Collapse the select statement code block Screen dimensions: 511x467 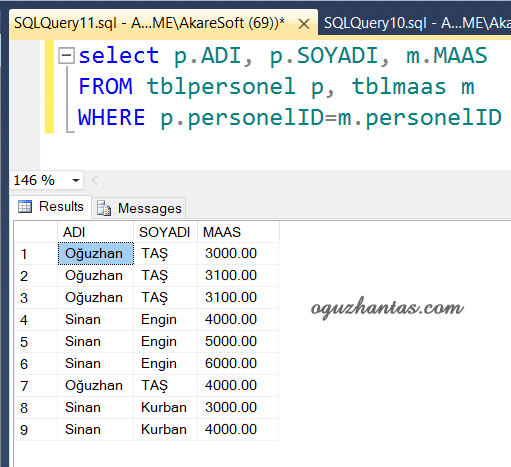pyautogui.click(x=66, y=55)
